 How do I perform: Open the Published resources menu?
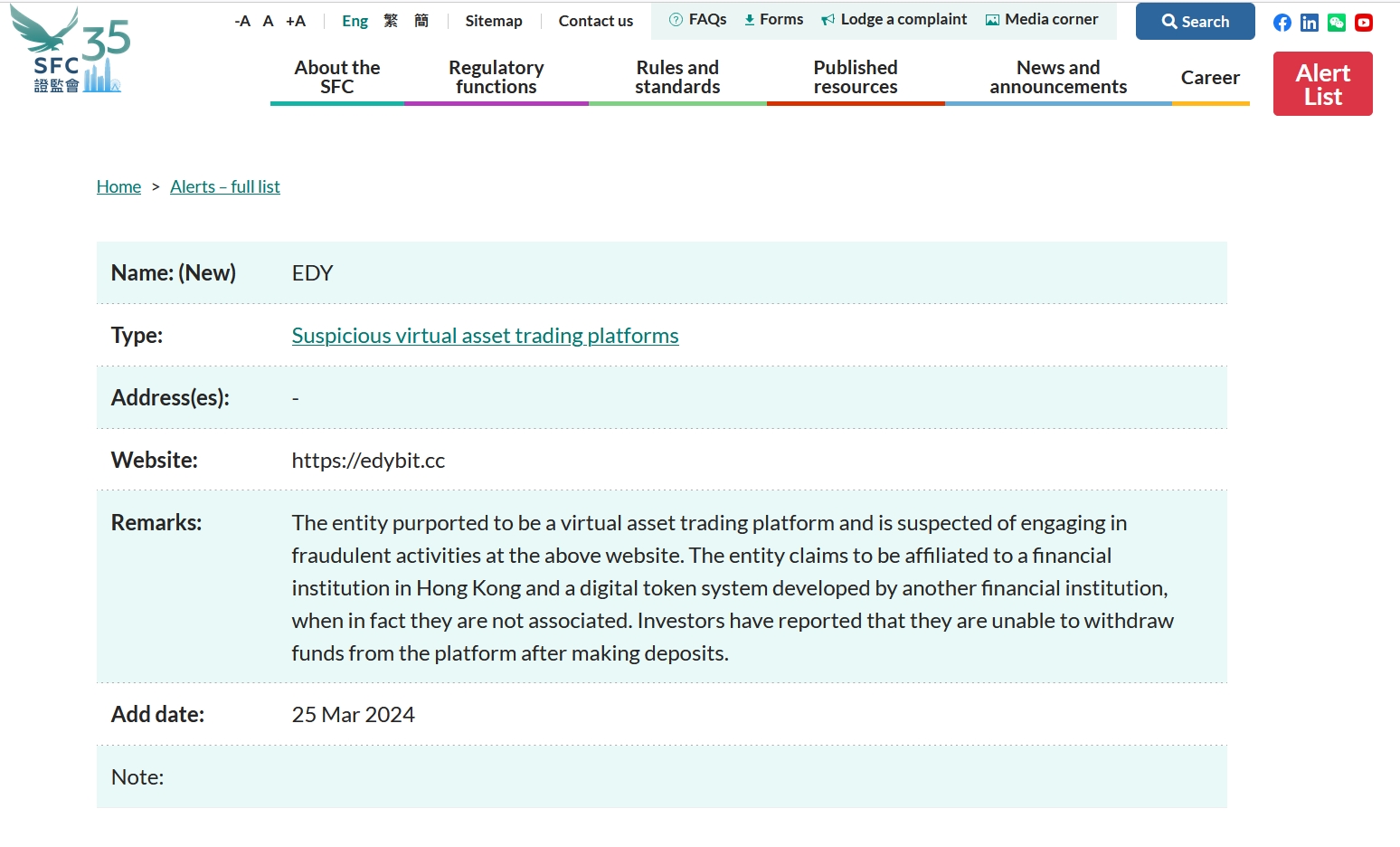pos(856,77)
